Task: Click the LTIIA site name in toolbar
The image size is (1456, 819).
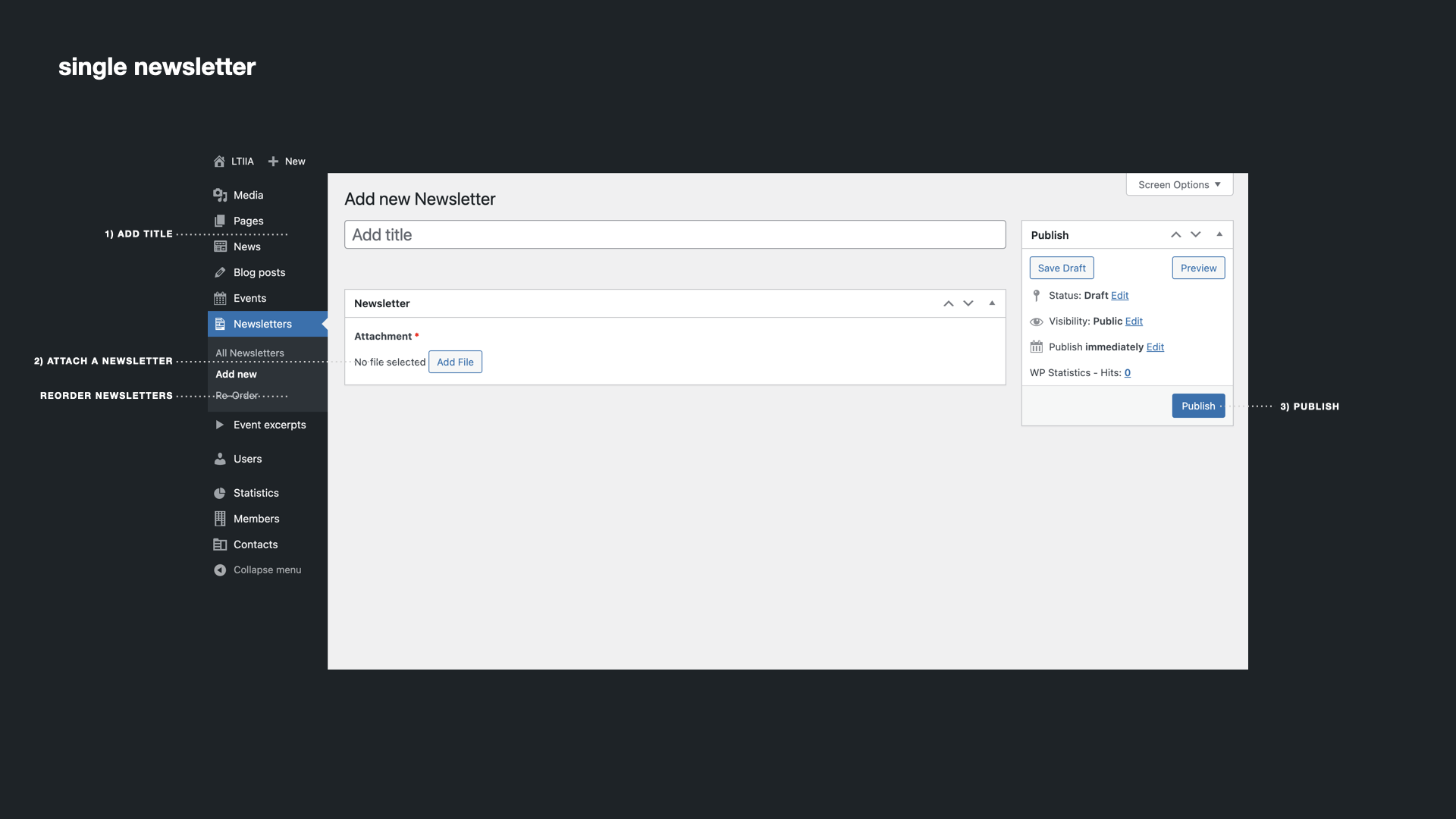Action: 243,162
